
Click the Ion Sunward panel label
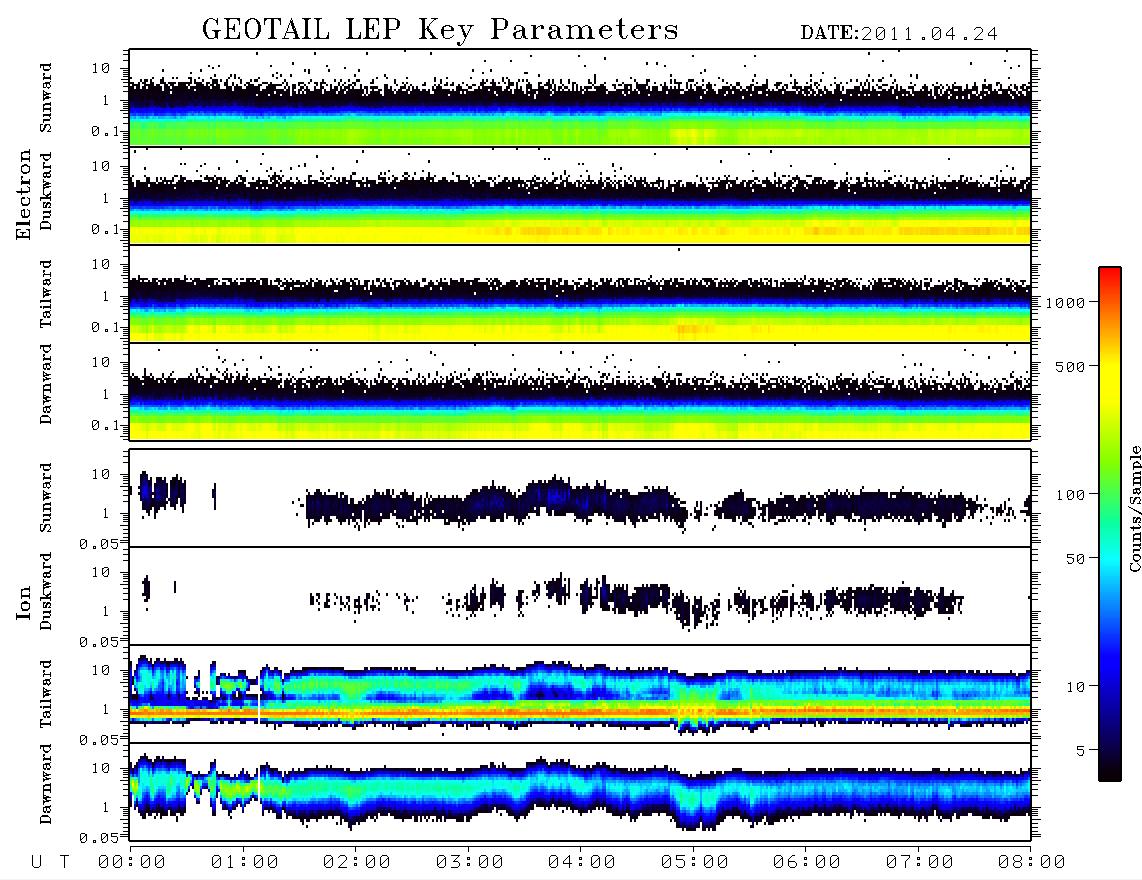(x=46, y=498)
